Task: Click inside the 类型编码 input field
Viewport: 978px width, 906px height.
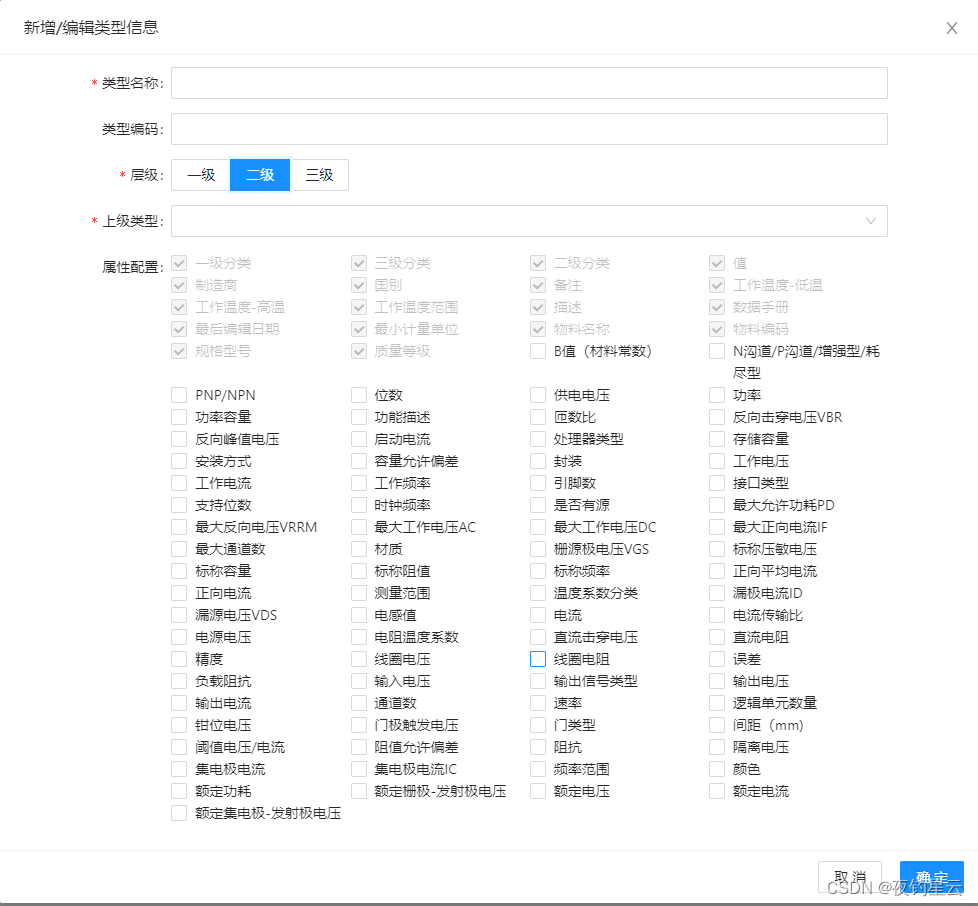Action: pyautogui.click(x=530, y=129)
